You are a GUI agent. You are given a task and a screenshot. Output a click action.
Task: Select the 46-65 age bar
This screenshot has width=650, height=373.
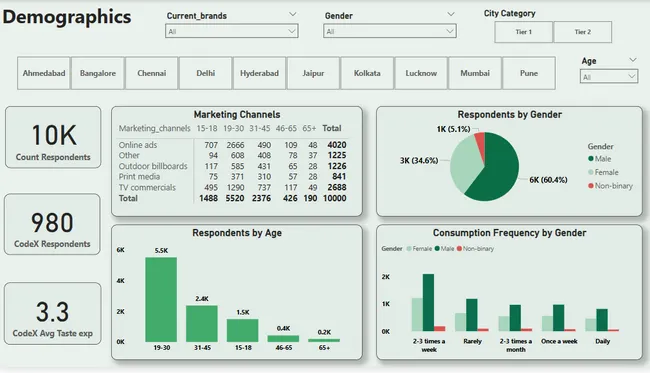point(283,339)
